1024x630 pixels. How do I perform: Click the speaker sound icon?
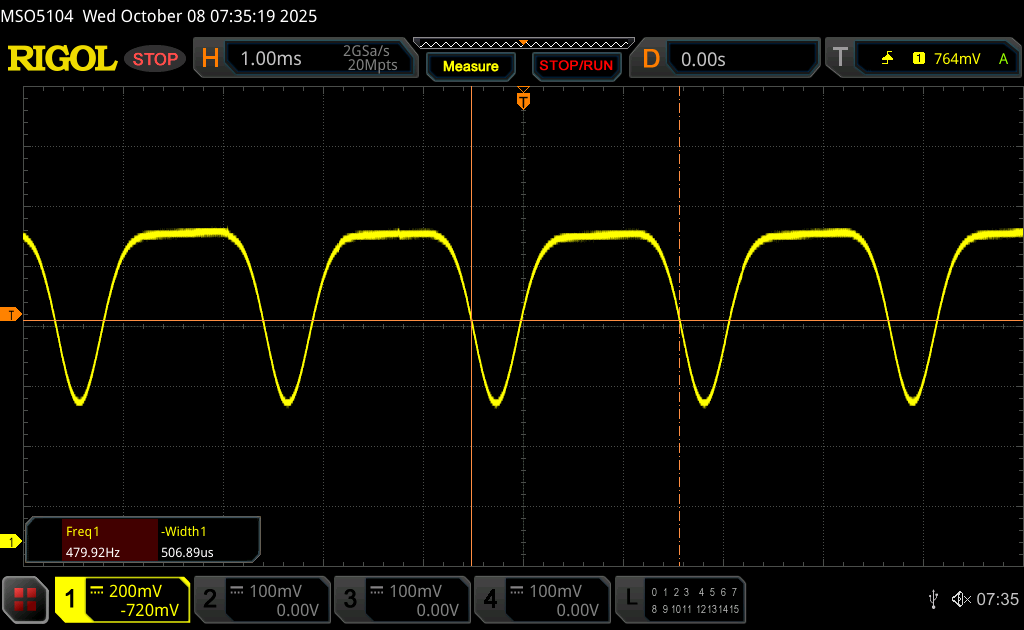[x=960, y=599]
